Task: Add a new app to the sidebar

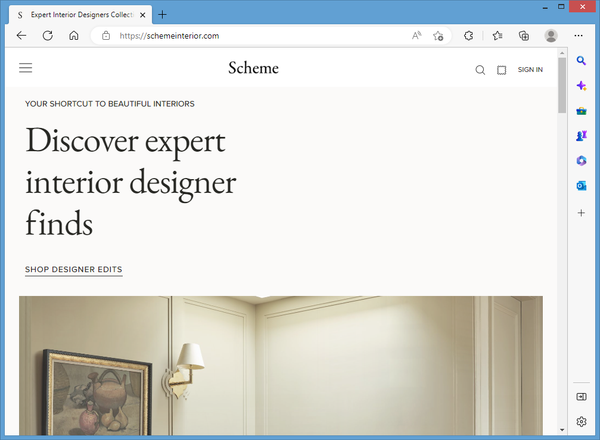Action: (x=581, y=213)
